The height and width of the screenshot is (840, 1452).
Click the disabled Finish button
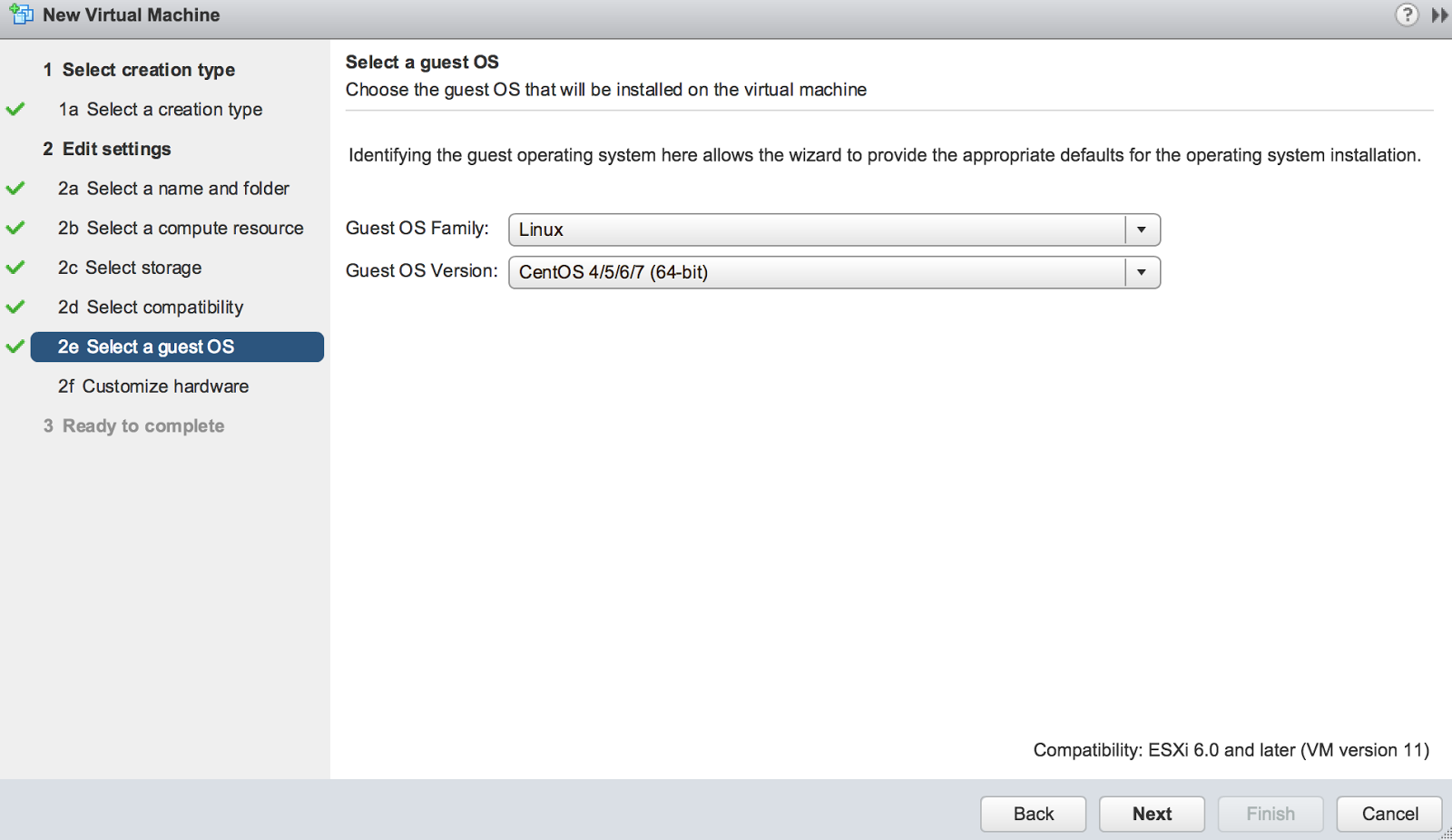[x=1270, y=814]
